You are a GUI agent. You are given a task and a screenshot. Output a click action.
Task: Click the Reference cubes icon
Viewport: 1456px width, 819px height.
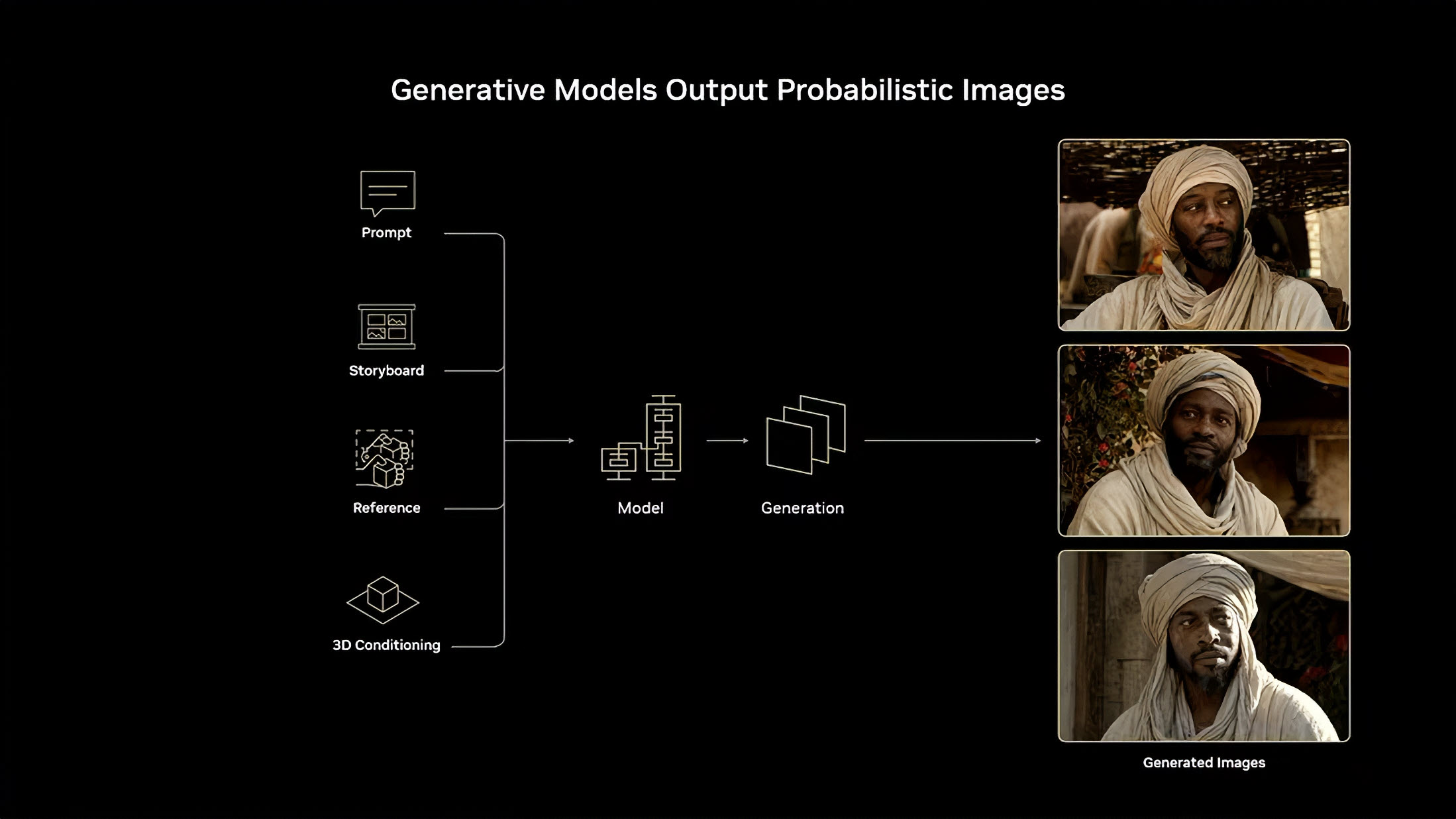pos(384,459)
